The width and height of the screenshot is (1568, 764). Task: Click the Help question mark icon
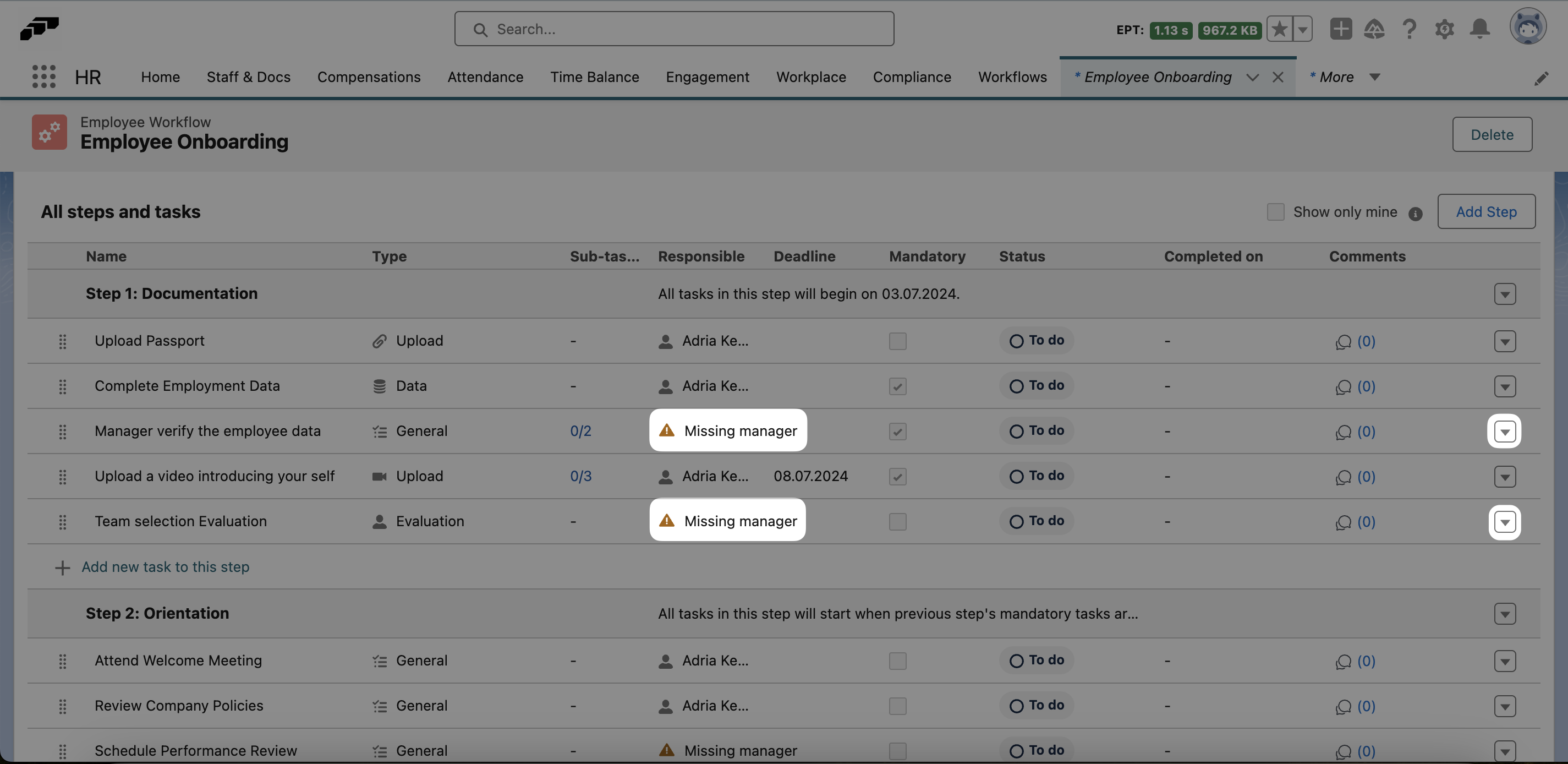tap(1409, 29)
